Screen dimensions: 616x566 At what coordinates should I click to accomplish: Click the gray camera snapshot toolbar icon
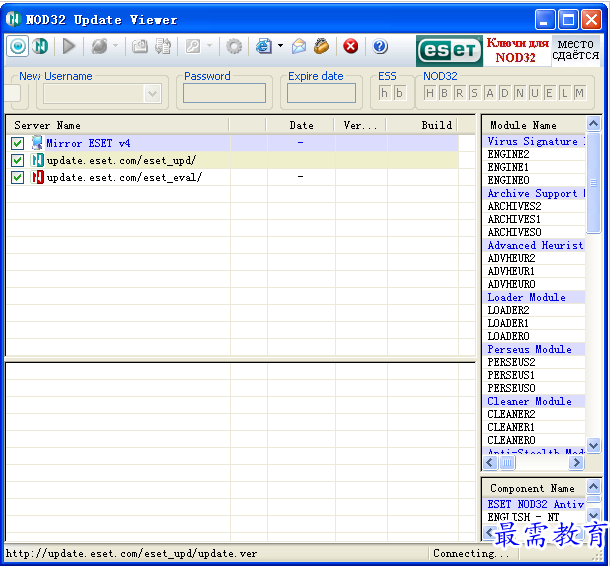point(140,46)
